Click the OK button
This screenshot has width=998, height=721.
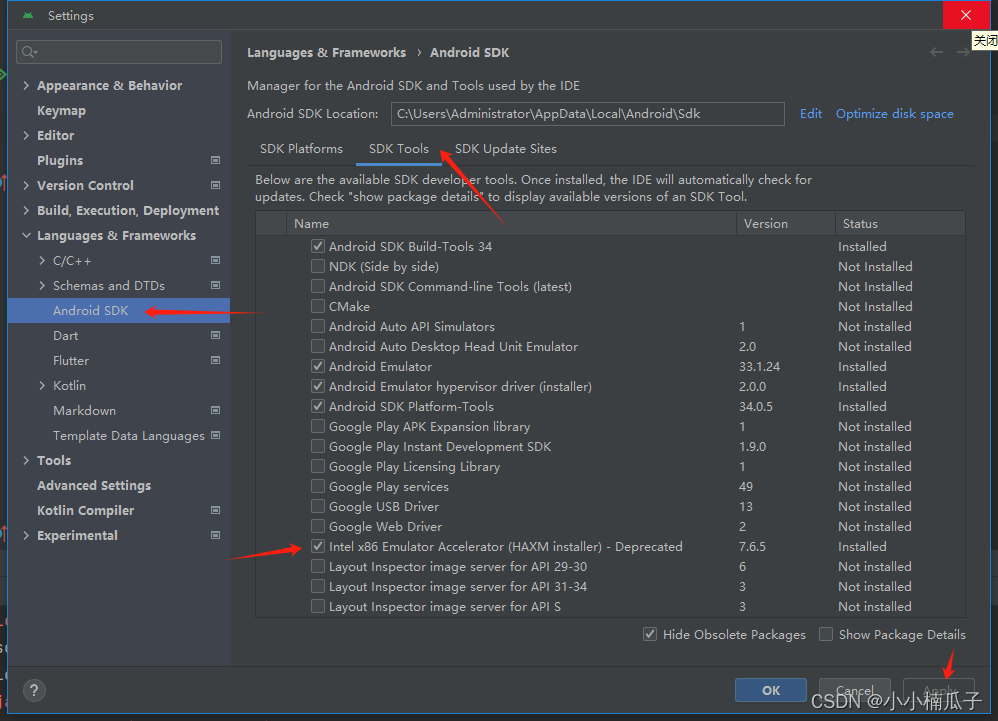tap(771, 690)
